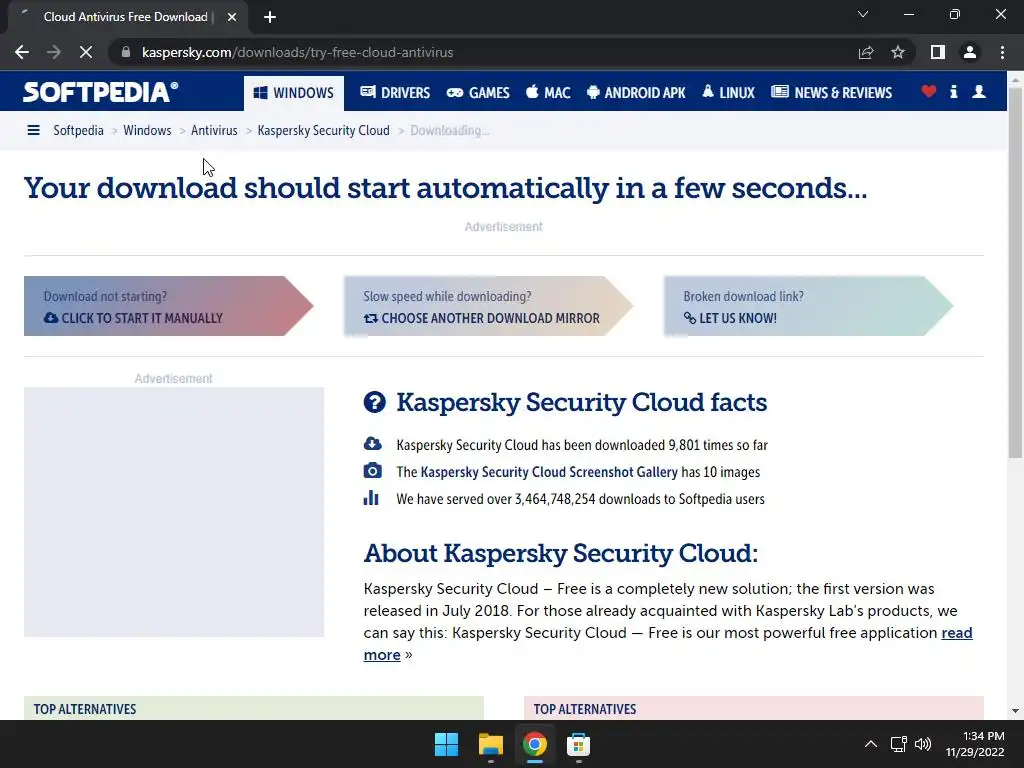The image size is (1024, 768).
Task: Click the browser back arrow
Action: coord(22,52)
